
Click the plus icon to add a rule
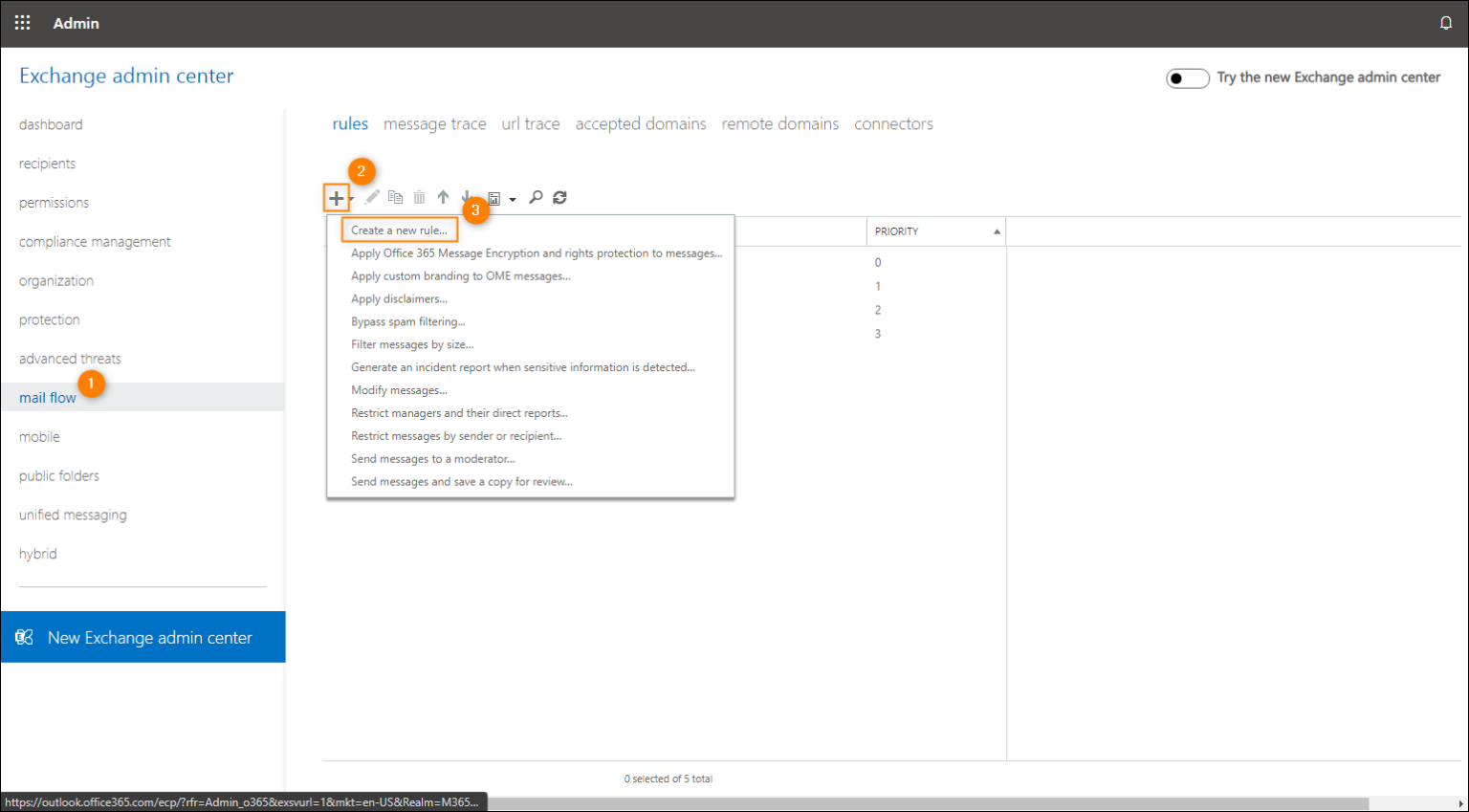[x=337, y=197]
